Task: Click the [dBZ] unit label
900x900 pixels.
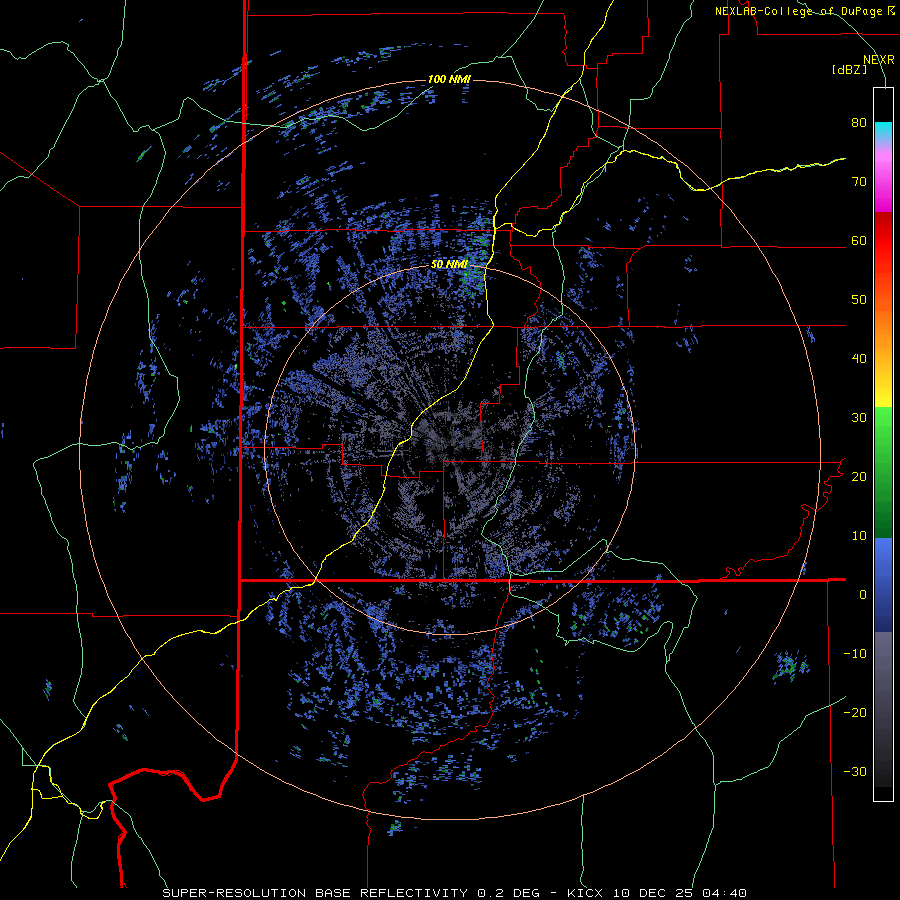Action: pyautogui.click(x=849, y=69)
